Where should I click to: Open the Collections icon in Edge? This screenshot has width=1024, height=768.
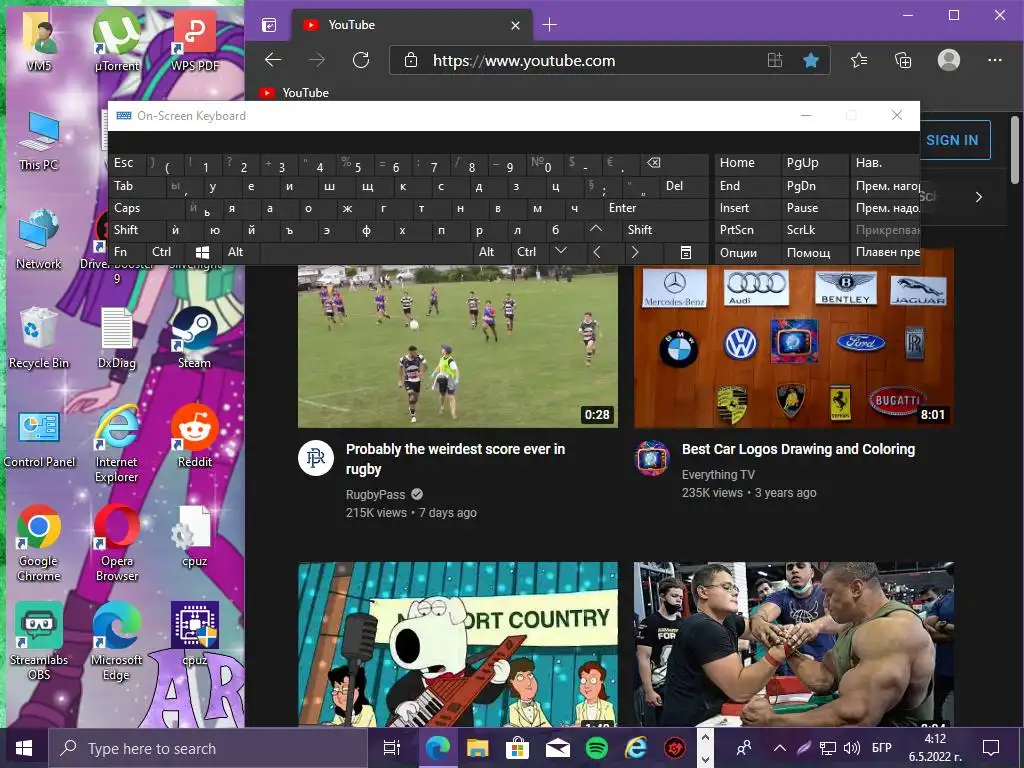point(903,61)
